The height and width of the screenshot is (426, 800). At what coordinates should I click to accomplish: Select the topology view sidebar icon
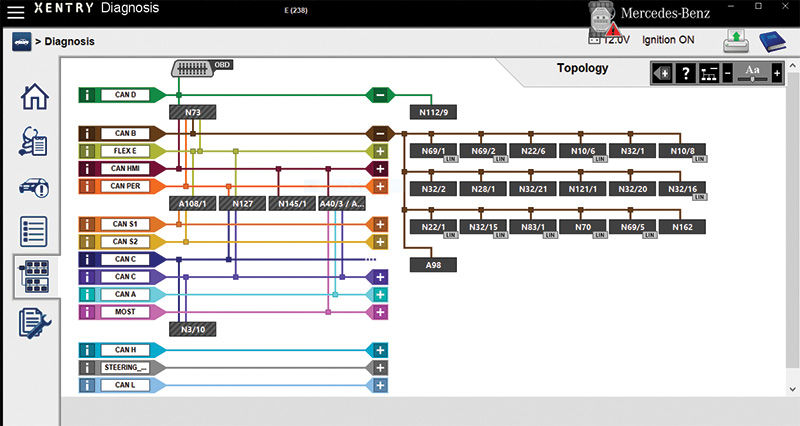tap(34, 276)
